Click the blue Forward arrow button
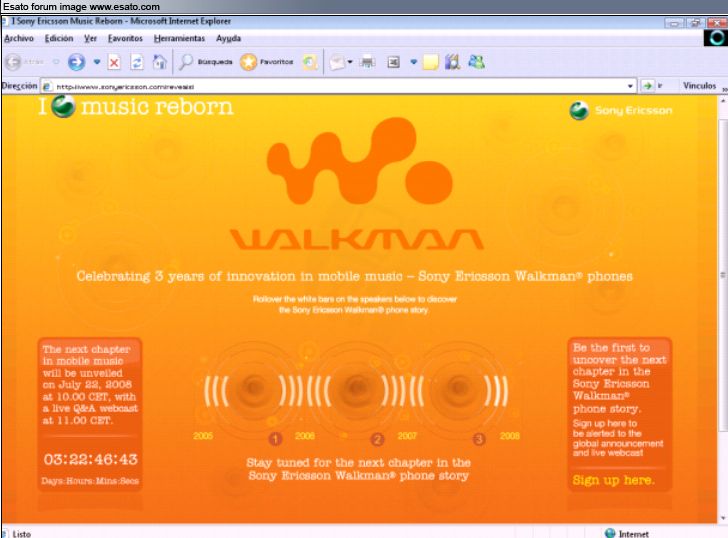728x538 pixels. click(x=77, y=62)
